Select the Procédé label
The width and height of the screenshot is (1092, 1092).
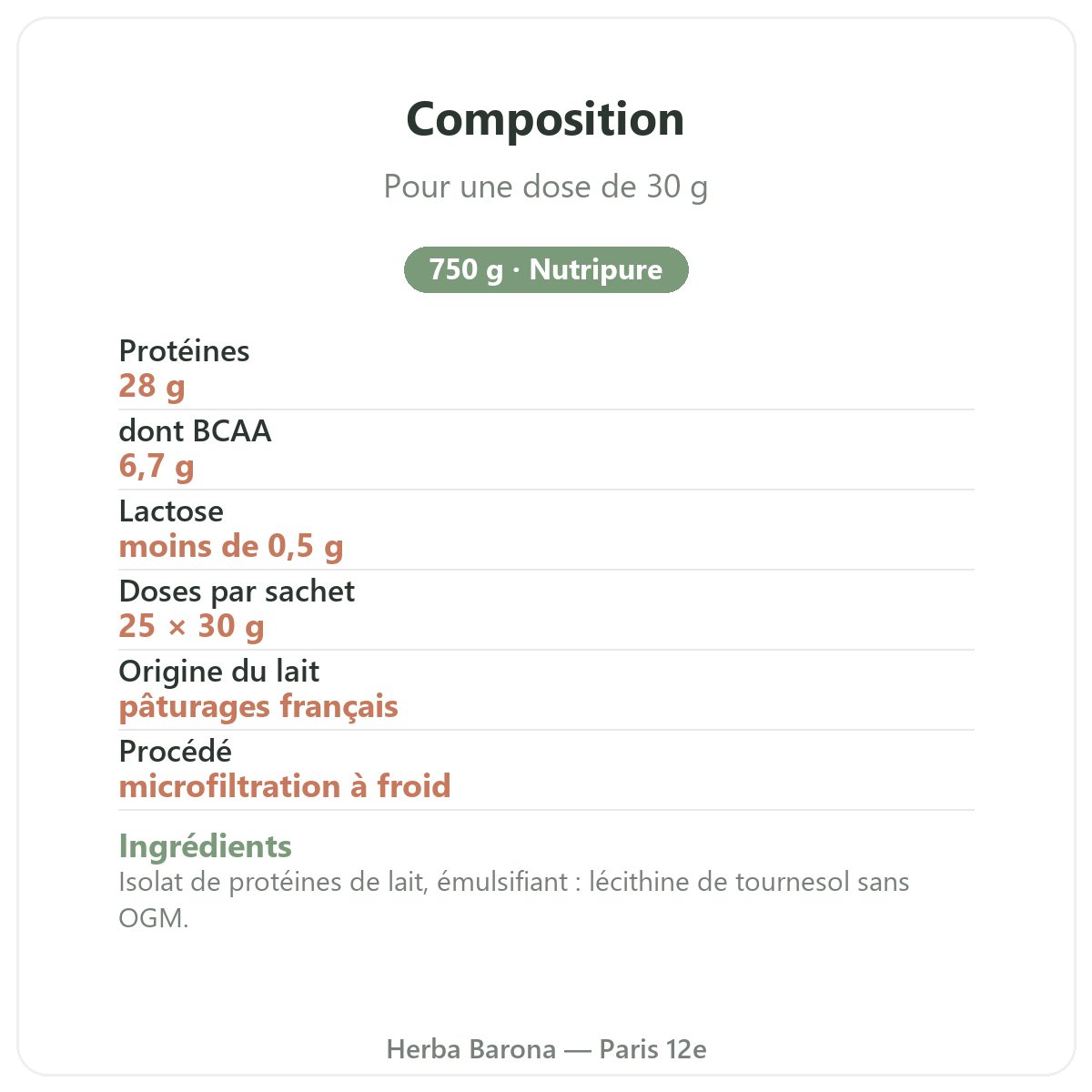pos(176,751)
